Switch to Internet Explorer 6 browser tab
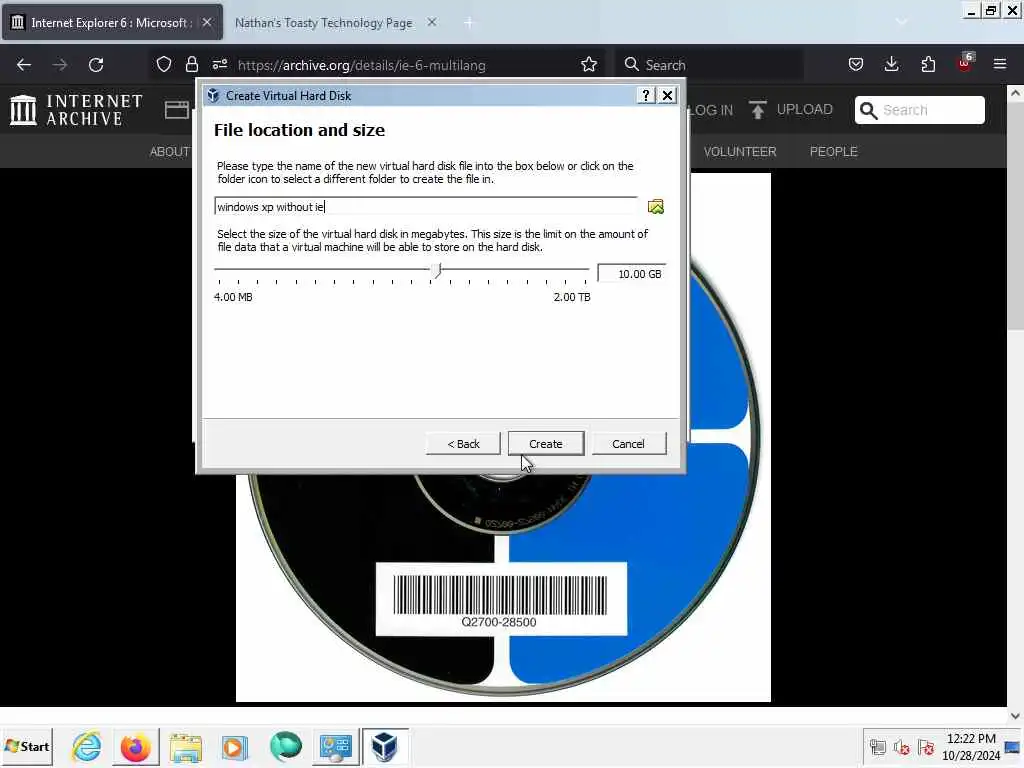 pos(112,23)
